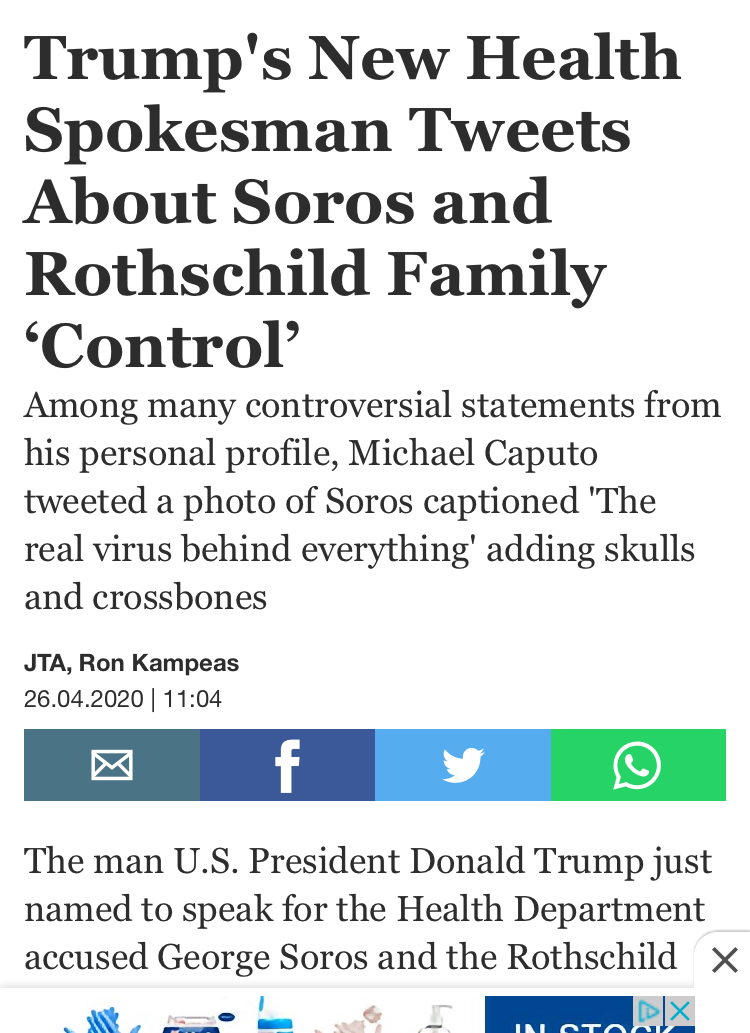Tap the word 'Control' in the headline
Image resolution: width=750 pixels, height=1033 pixels.
click(162, 344)
